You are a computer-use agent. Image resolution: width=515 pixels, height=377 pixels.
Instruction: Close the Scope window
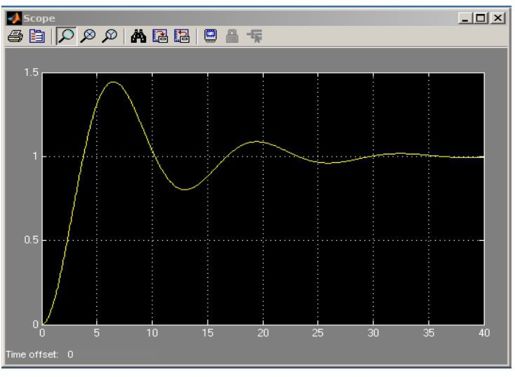pyautogui.click(x=498, y=18)
